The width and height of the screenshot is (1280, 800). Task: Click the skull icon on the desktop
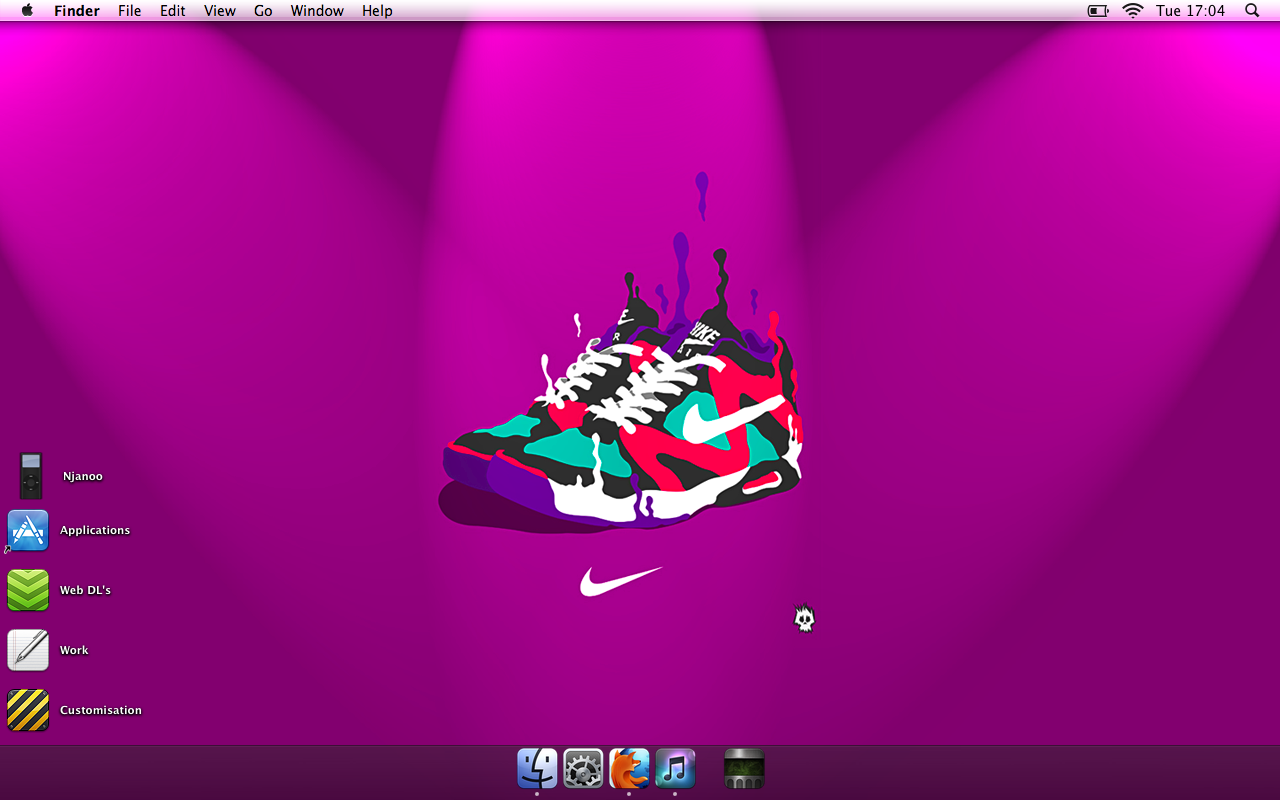pos(805,619)
